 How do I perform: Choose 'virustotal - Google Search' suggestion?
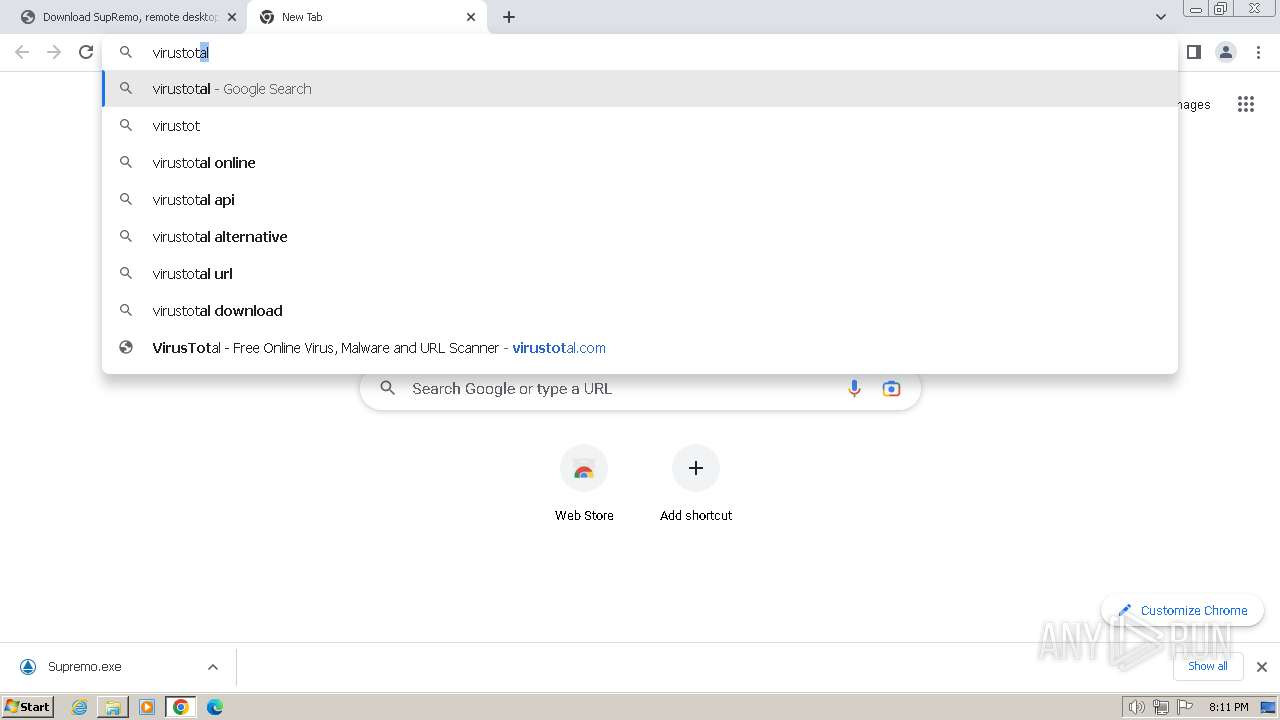click(x=640, y=89)
